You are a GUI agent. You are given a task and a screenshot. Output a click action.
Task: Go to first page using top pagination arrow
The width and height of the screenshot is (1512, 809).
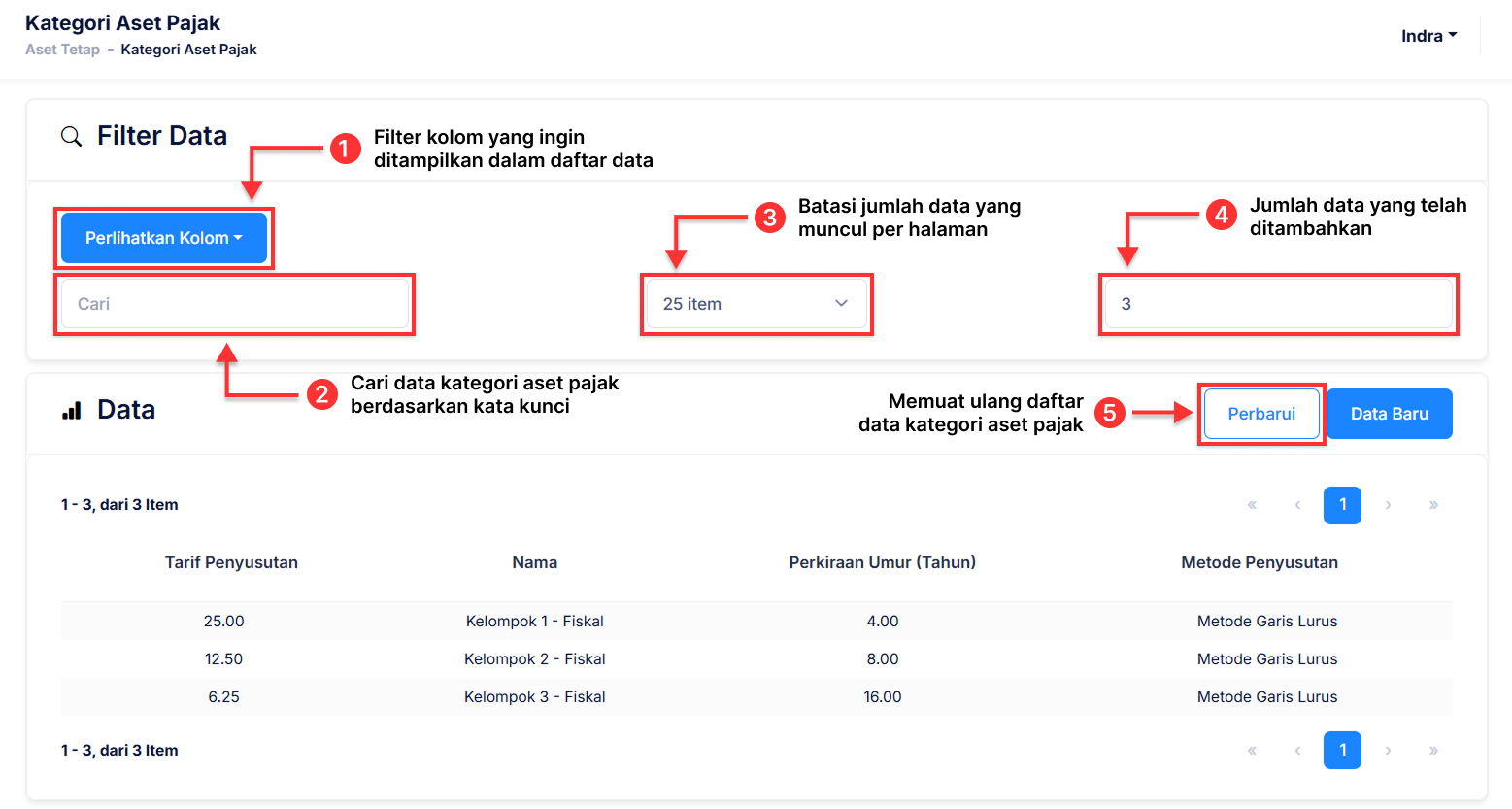click(x=1252, y=505)
